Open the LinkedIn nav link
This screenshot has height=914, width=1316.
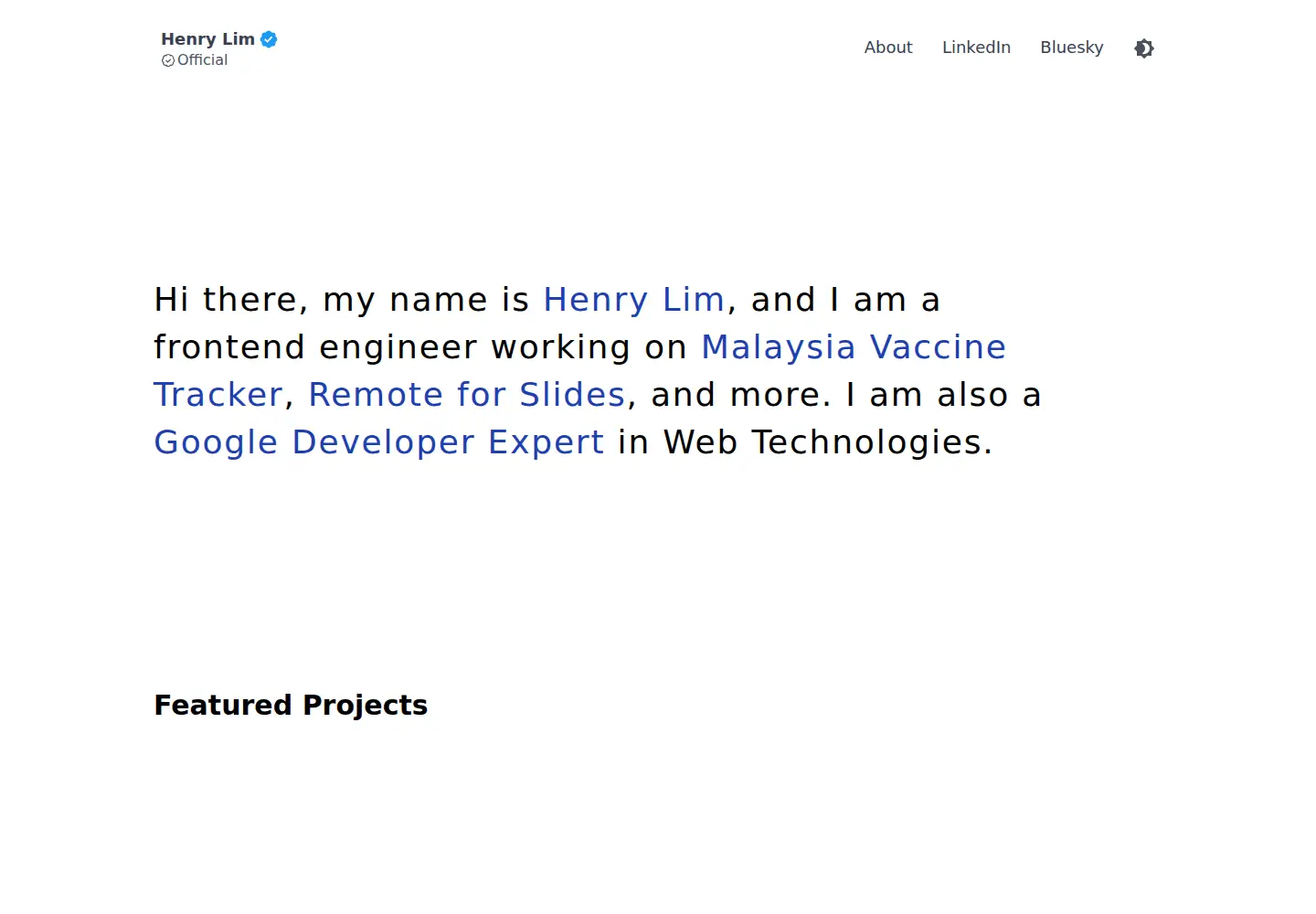pos(976,48)
